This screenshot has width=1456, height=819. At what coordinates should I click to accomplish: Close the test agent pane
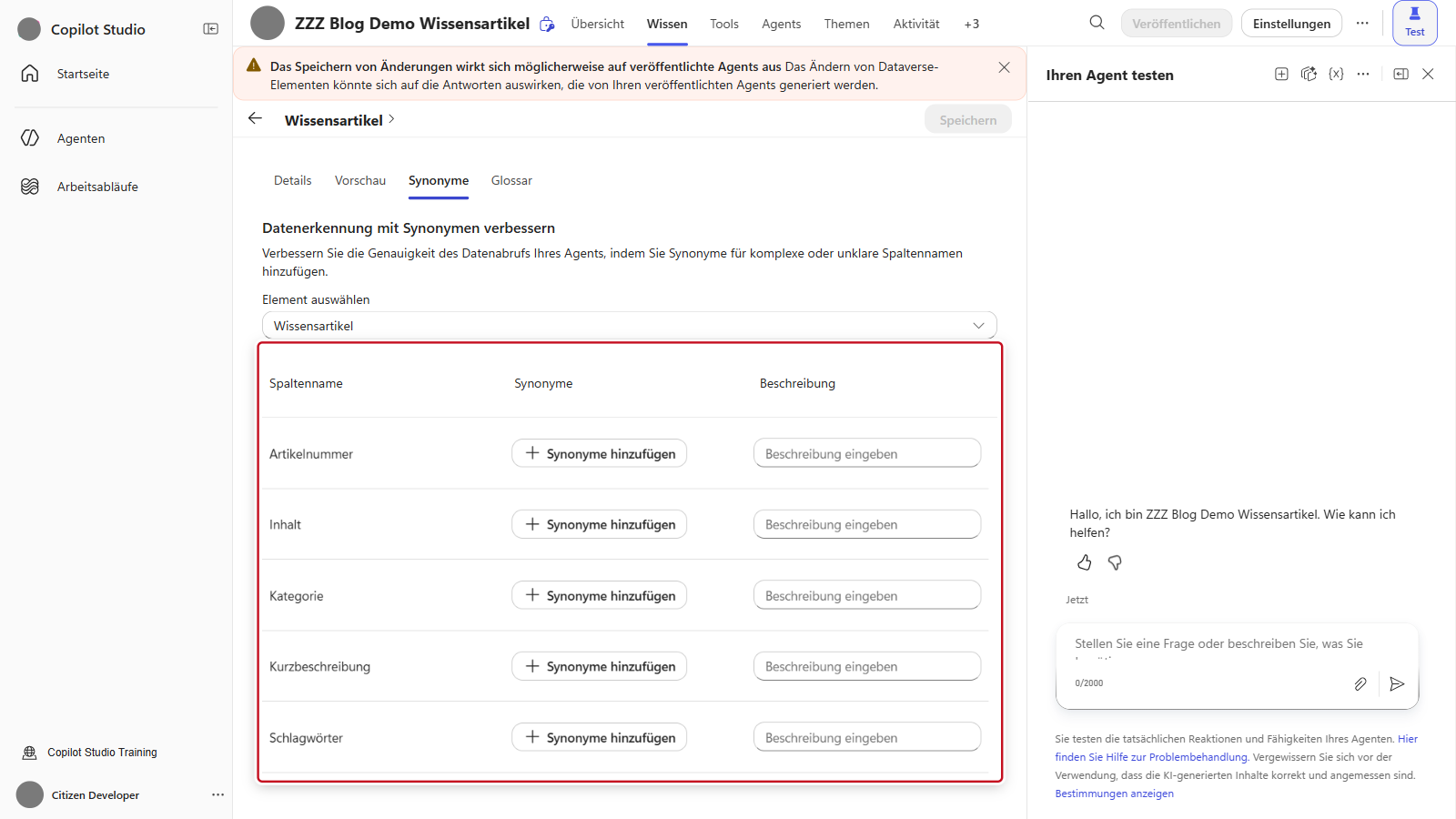tap(1428, 74)
